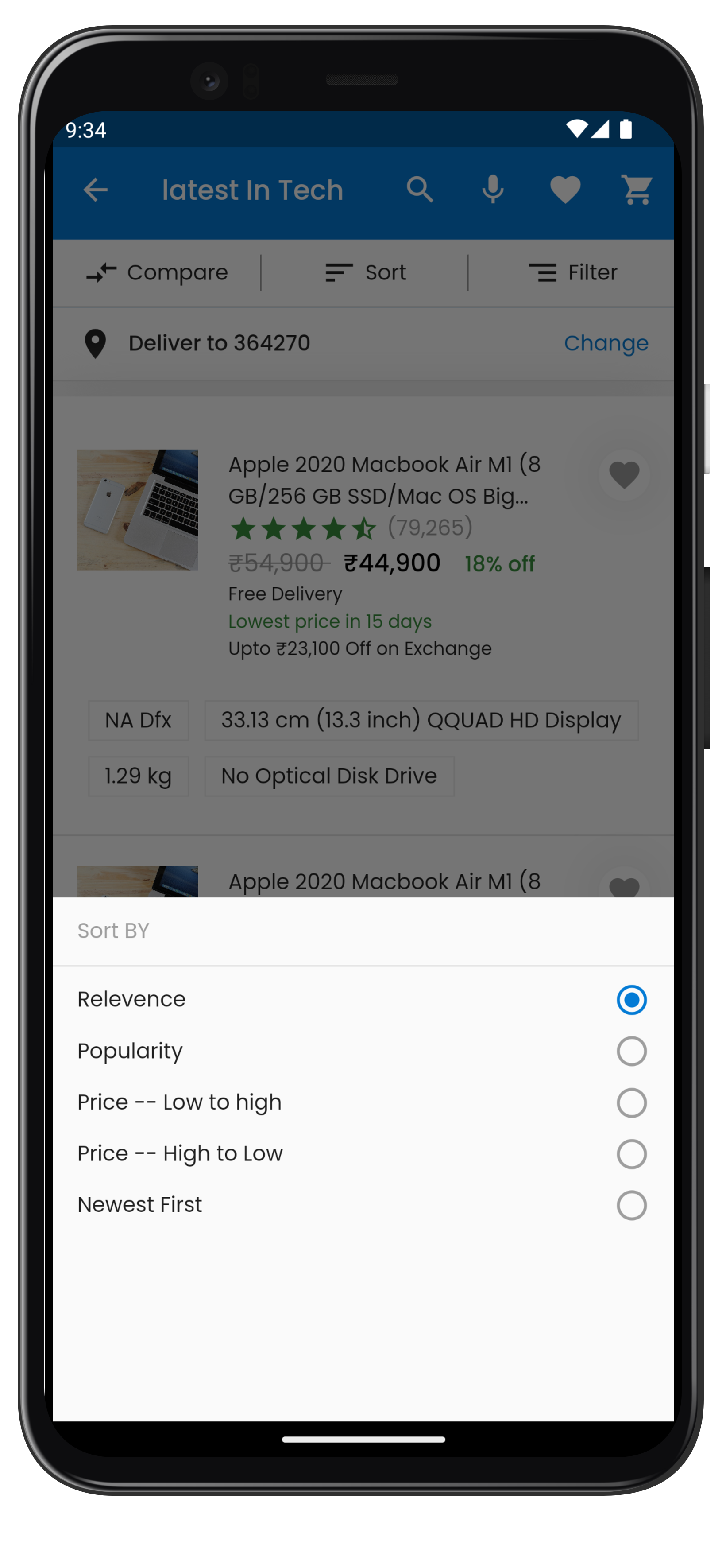Tap the back arrow icon
The width and height of the screenshot is (726, 1568).
tap(95, 190)
